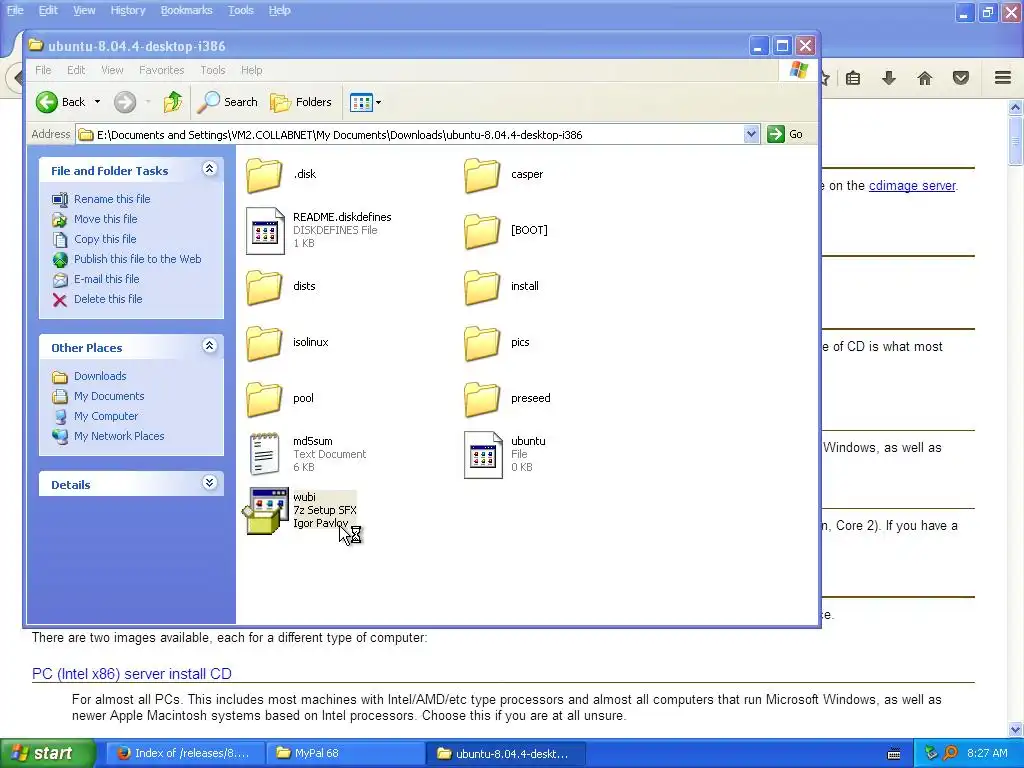
Task: Collapse the File and Folder Tasks panel
Action: pyautogui.click(x=209, y=169)
